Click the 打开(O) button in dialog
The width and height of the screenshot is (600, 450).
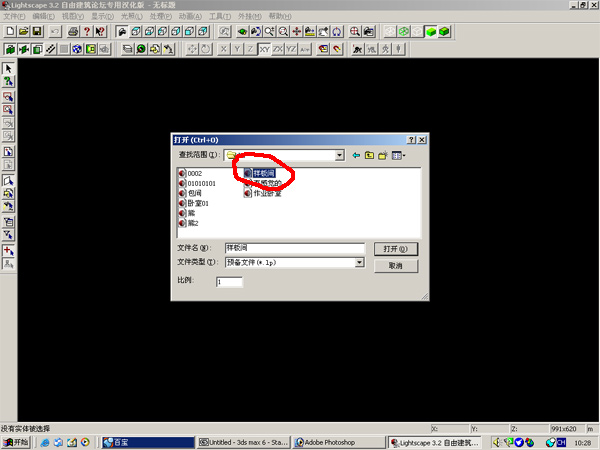pyautogui.click(x=396, y=249)
